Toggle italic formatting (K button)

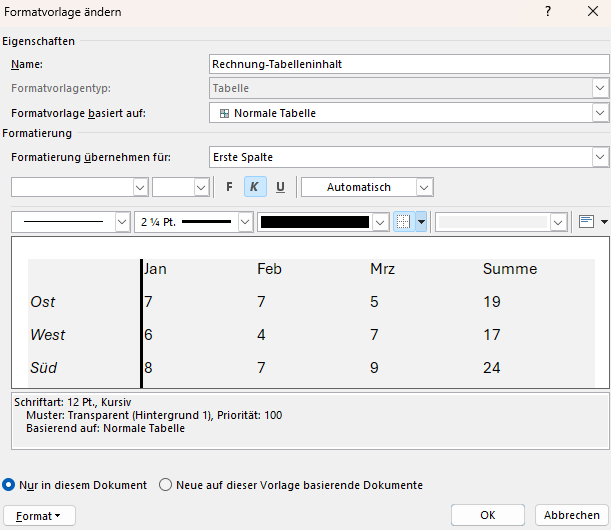[254, 187]
